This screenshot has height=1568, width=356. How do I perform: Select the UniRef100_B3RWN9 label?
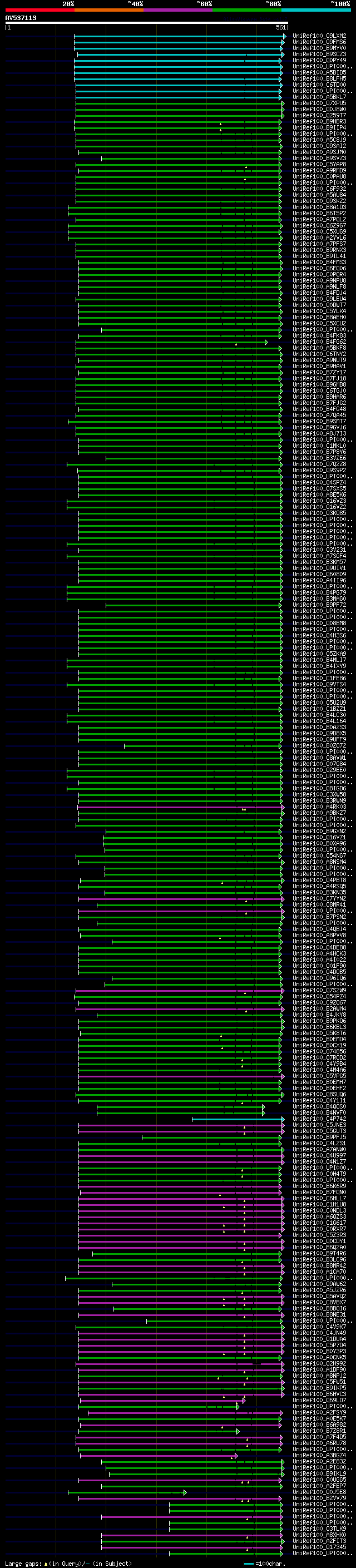coord(319,800)
